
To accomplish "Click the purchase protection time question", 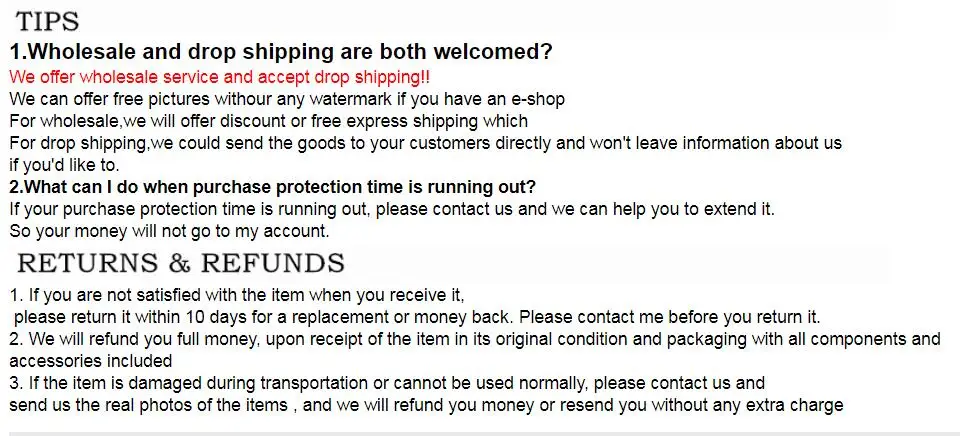I will coord(273,186).
